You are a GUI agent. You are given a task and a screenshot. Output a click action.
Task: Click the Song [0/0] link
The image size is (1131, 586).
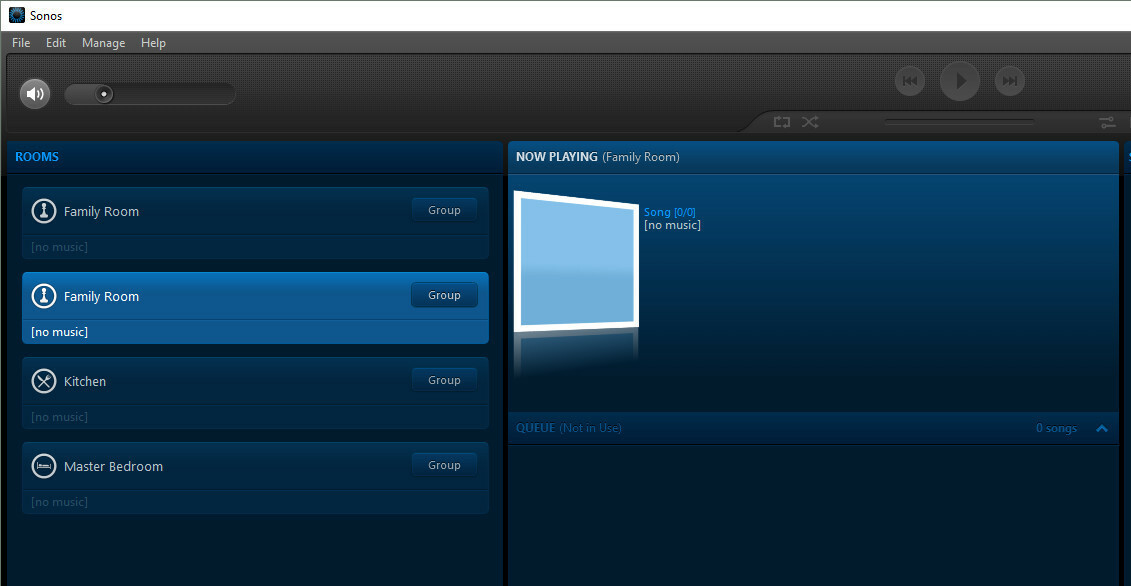(669, 211)
